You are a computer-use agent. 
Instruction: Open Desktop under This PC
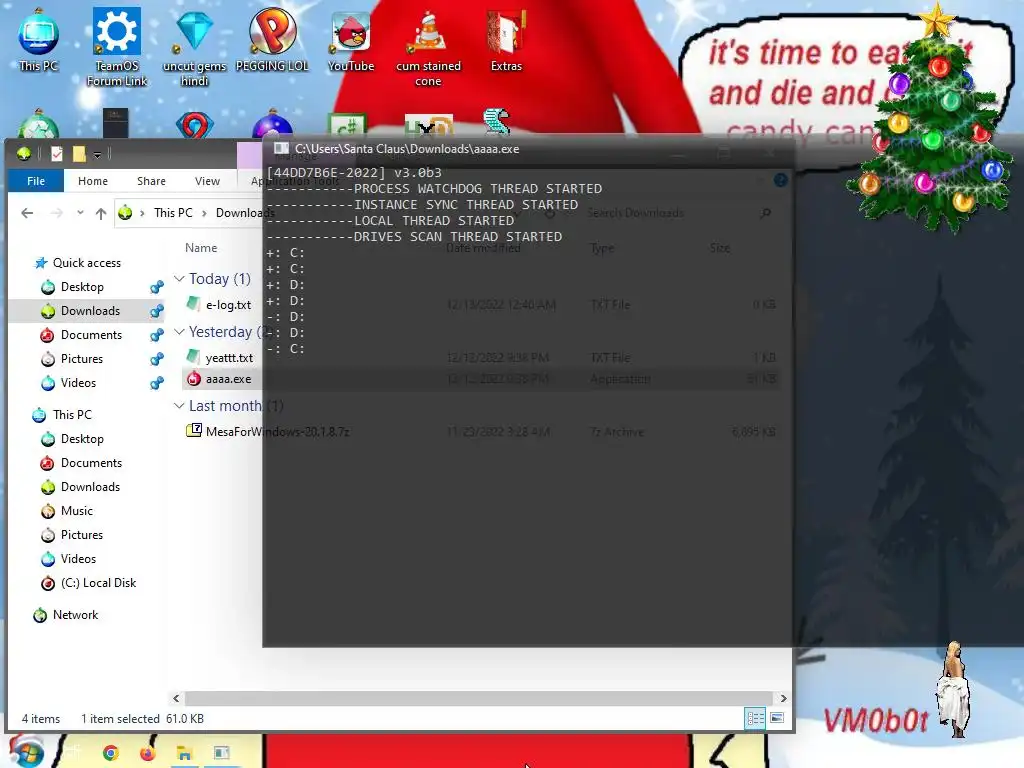[x=82, y=439]
